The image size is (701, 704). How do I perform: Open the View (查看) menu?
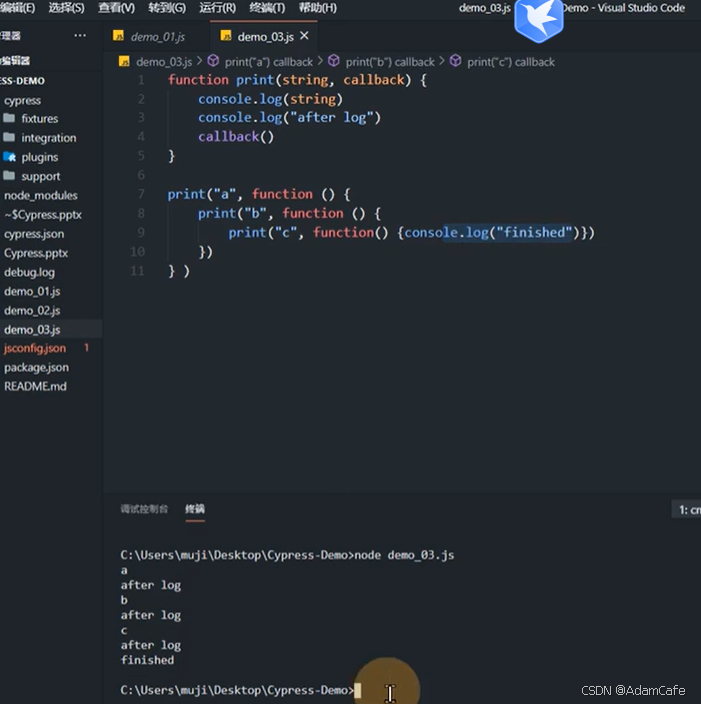click(x=116, y=8)
